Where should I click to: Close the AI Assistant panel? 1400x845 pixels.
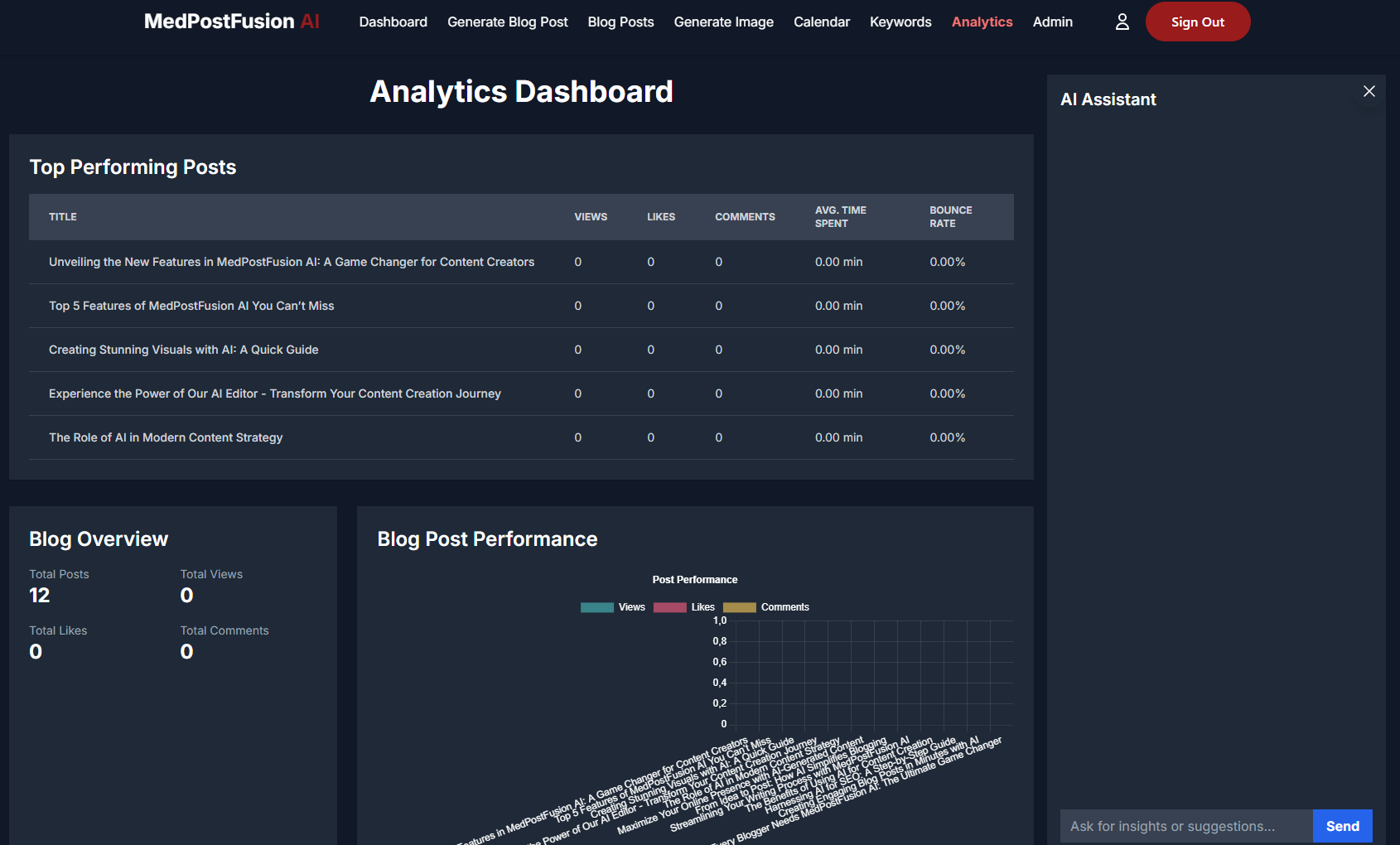(x=1369, y=91)
